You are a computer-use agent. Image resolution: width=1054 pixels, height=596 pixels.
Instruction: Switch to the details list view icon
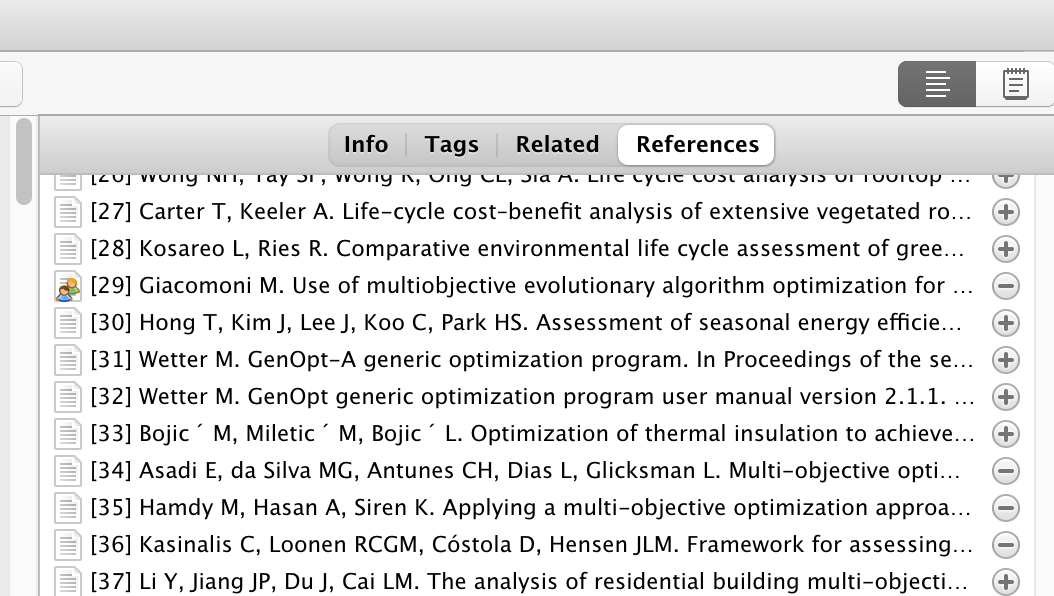pos(936,84)
